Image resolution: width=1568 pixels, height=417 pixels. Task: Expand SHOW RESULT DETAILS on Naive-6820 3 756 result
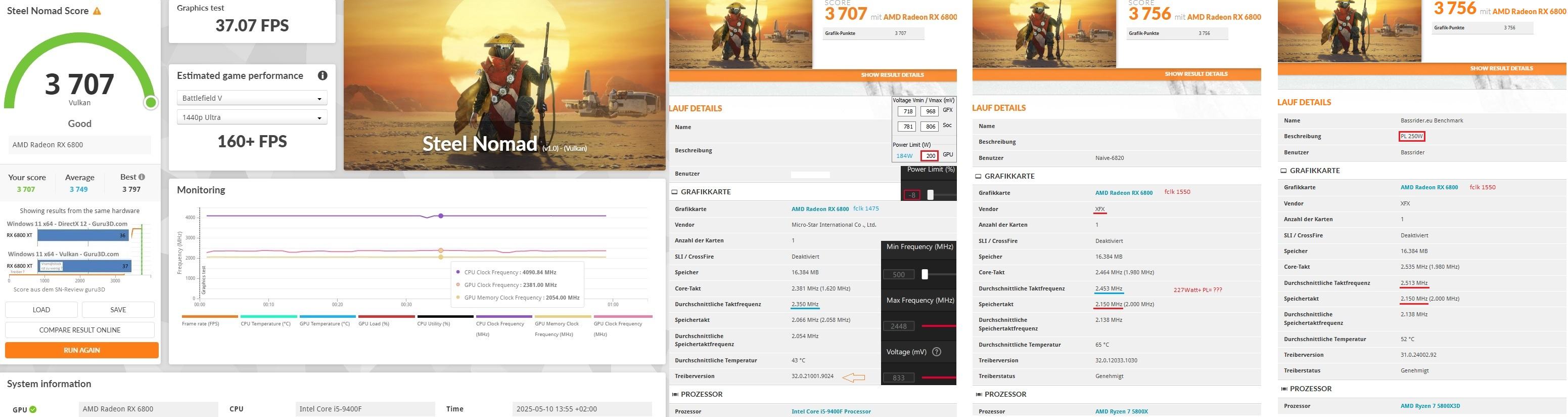pyautogui.click(x=1196, y=74)
